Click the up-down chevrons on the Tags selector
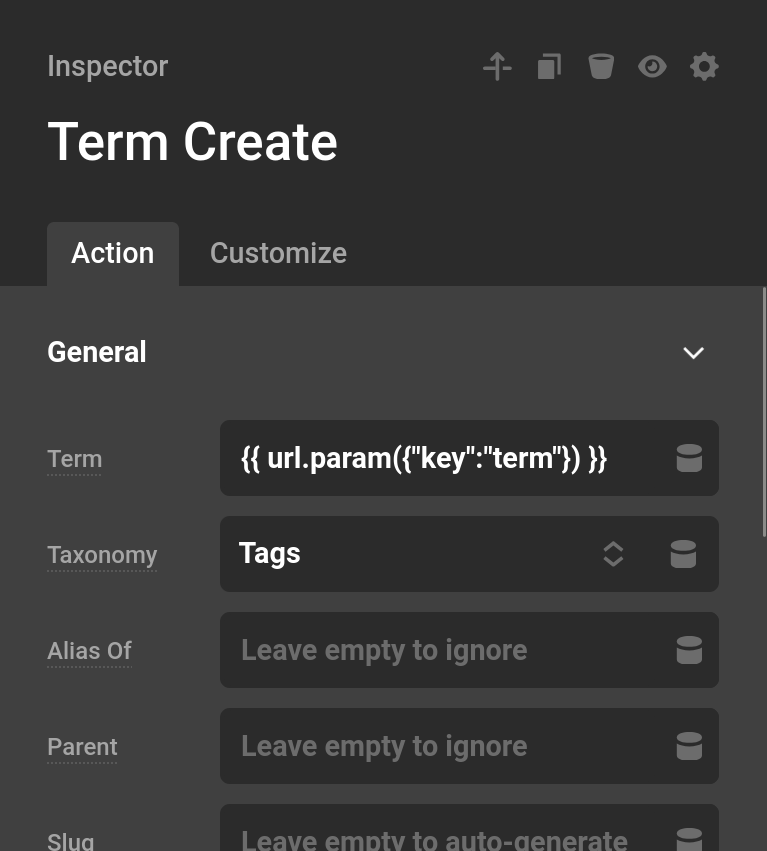Image resolution: width=767 pixels, height=851 pixels. 613,554
